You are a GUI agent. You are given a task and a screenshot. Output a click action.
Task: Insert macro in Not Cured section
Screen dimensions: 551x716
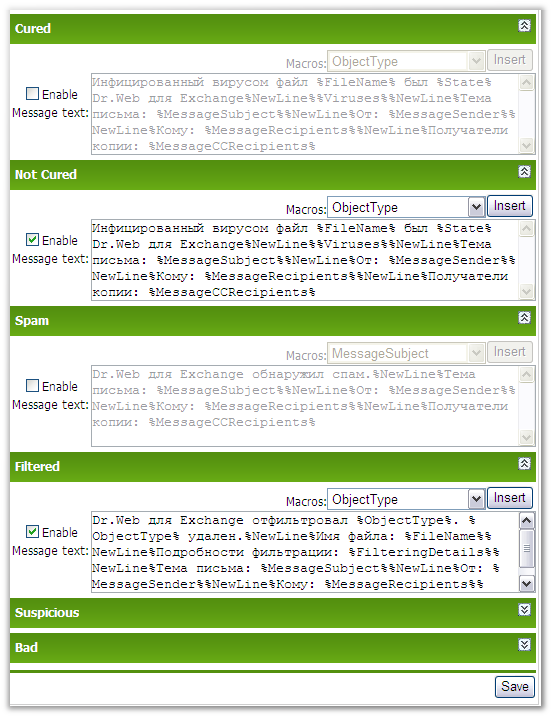click(x=509, y=206)
